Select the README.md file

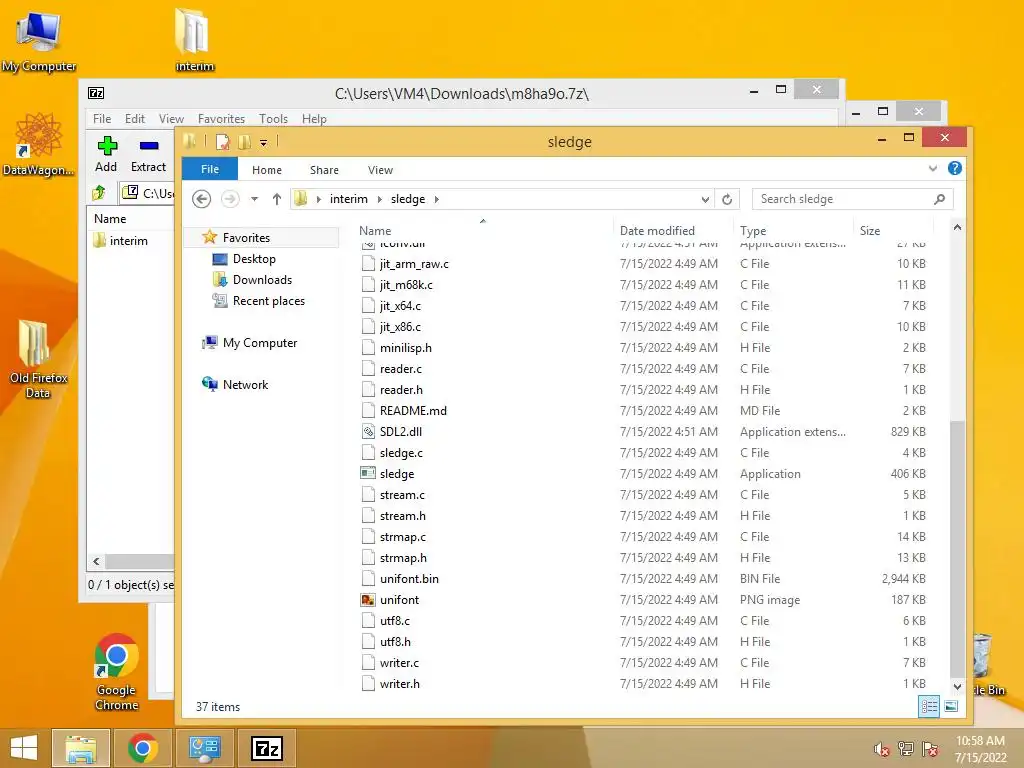pos(413,411)
